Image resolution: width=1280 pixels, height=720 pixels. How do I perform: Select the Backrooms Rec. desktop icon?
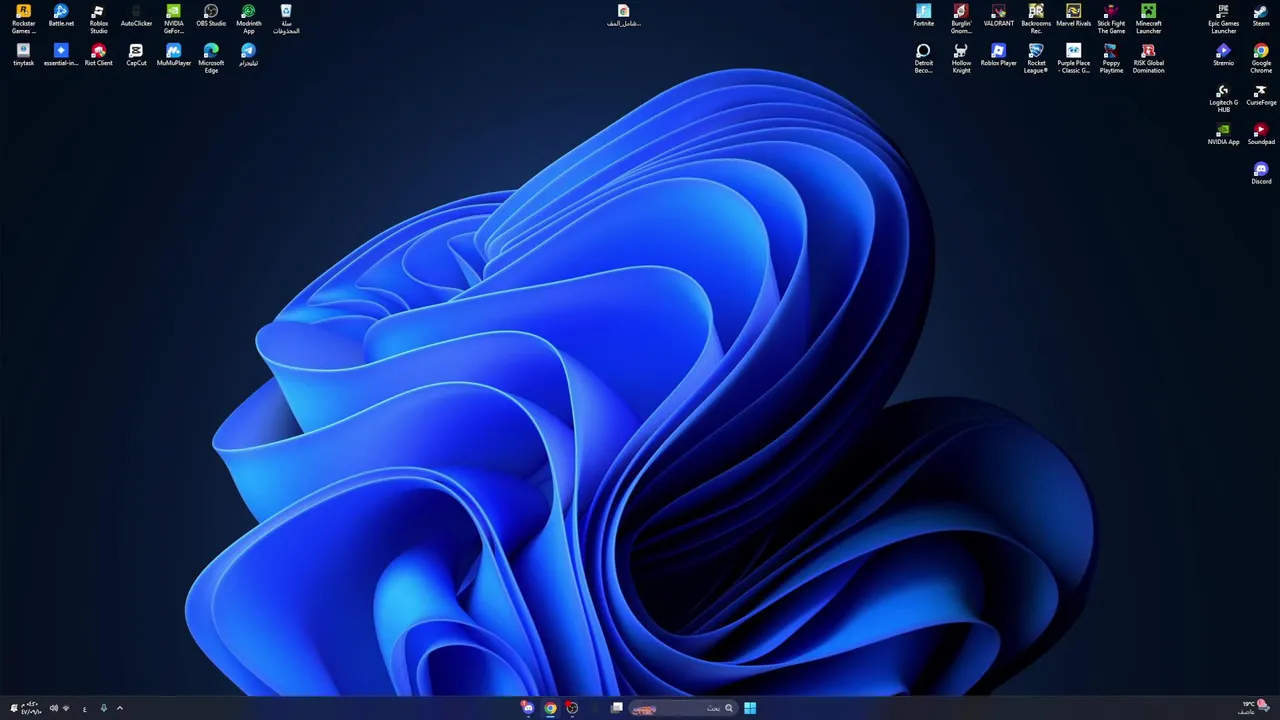1036,19
